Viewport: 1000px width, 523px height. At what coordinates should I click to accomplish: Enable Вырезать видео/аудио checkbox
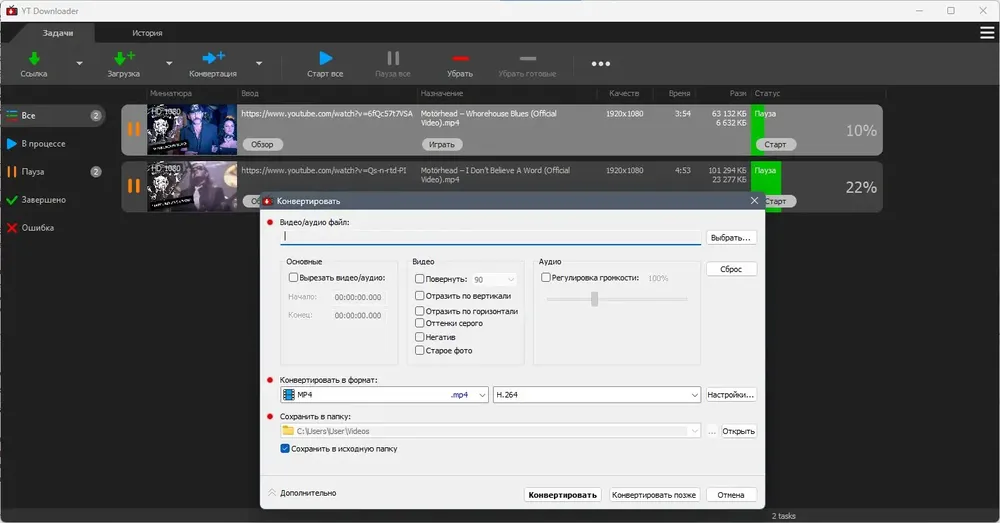click(293, 277)
